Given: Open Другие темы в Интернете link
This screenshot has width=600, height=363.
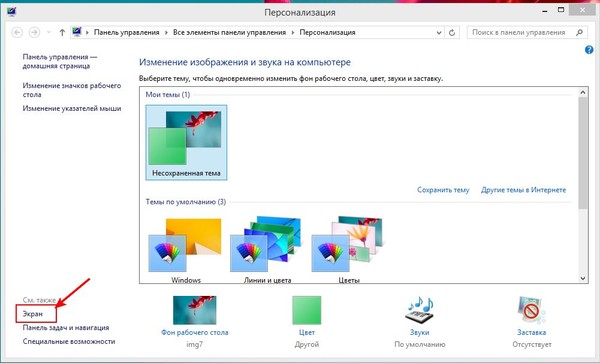Looking at the screenshot, I should 523,190.
